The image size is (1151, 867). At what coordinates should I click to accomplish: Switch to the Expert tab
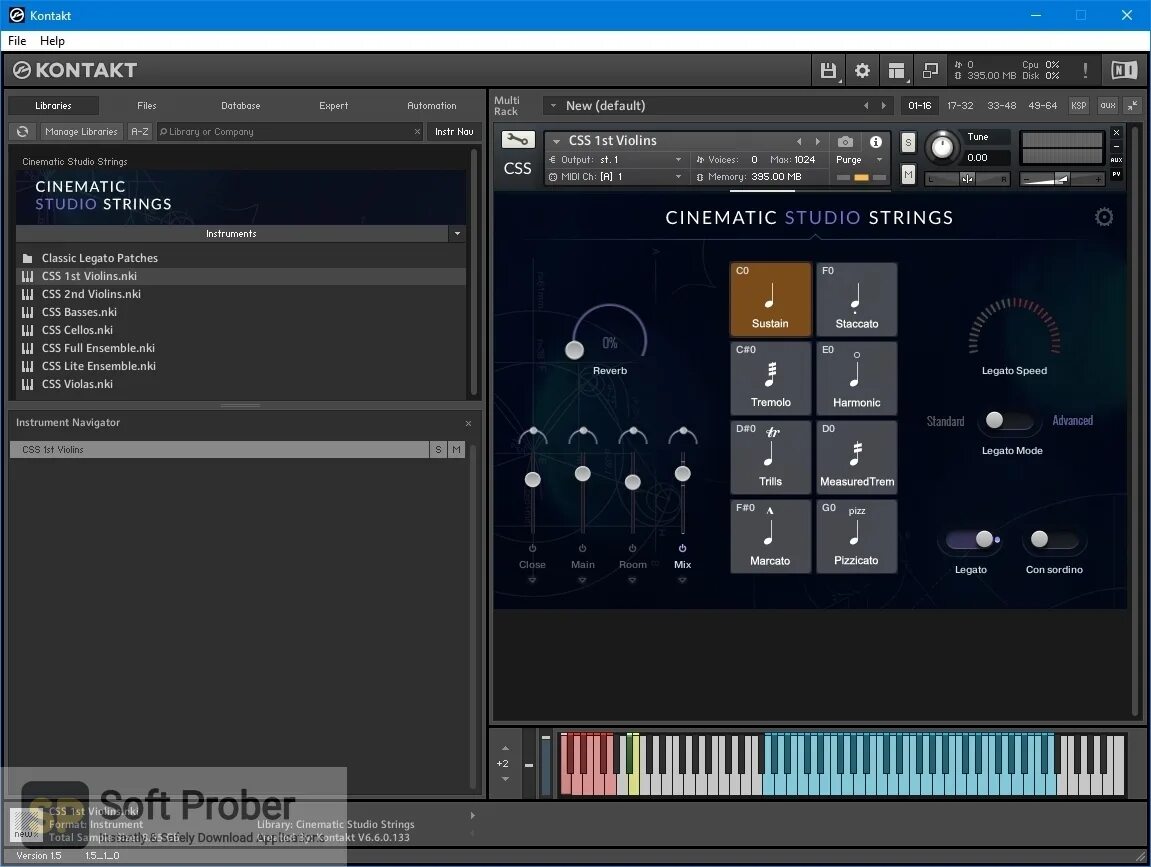tap(333, 106)
